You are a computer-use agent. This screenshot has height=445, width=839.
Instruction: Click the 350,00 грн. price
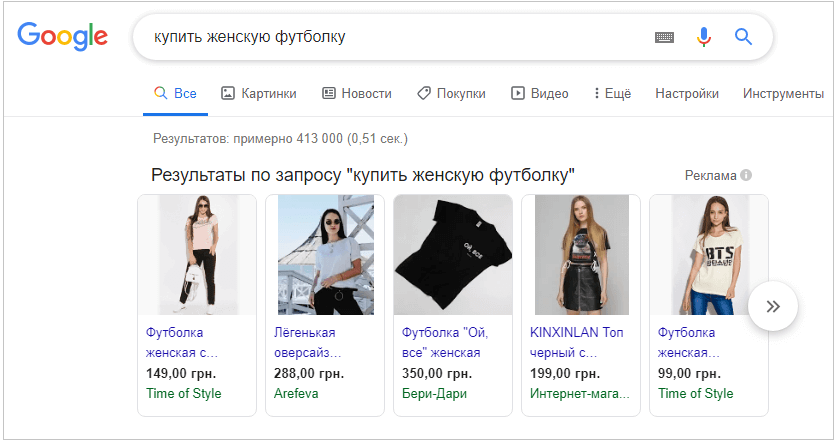437,373
